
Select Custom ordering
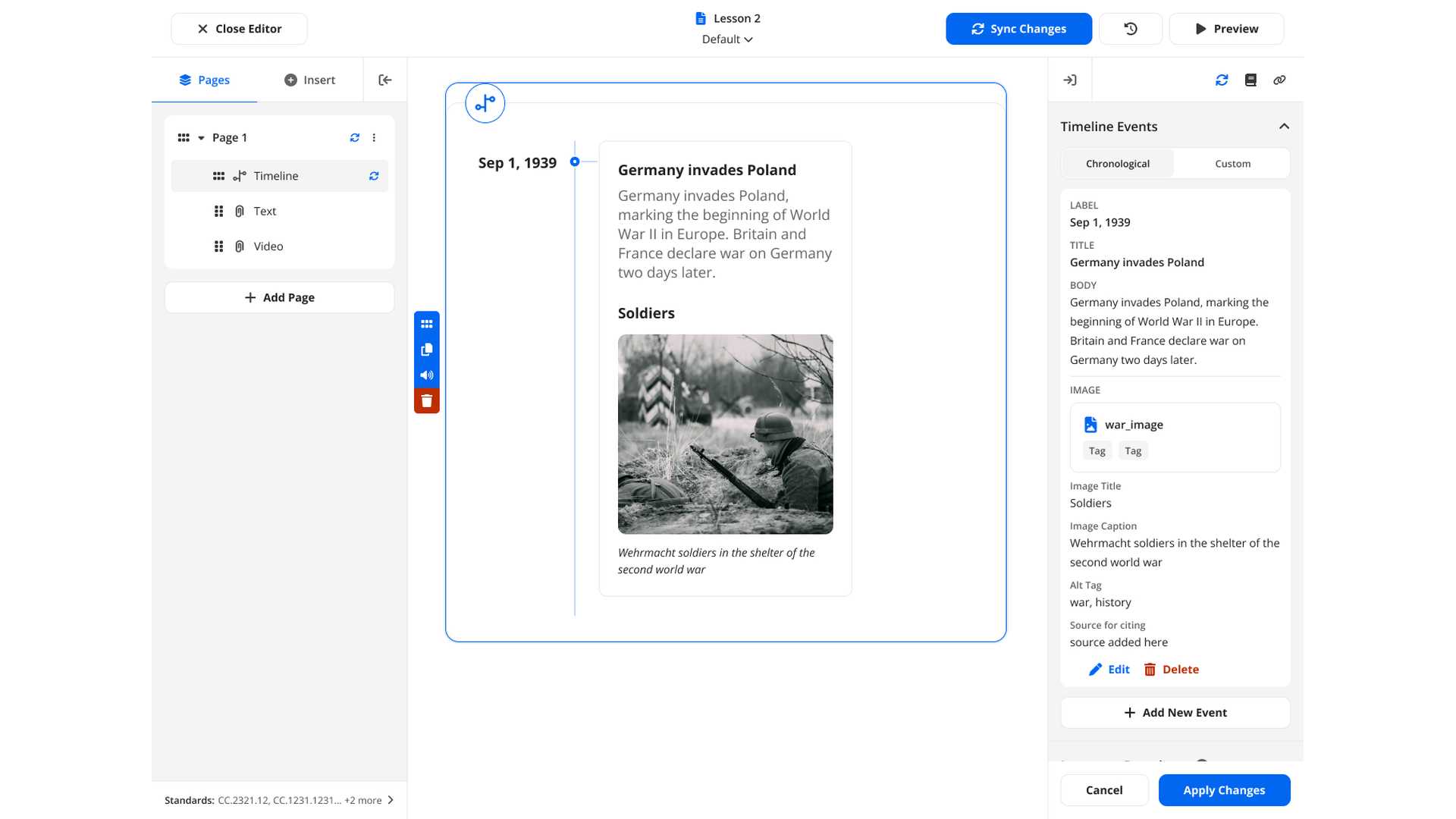tap(1232, 163)
